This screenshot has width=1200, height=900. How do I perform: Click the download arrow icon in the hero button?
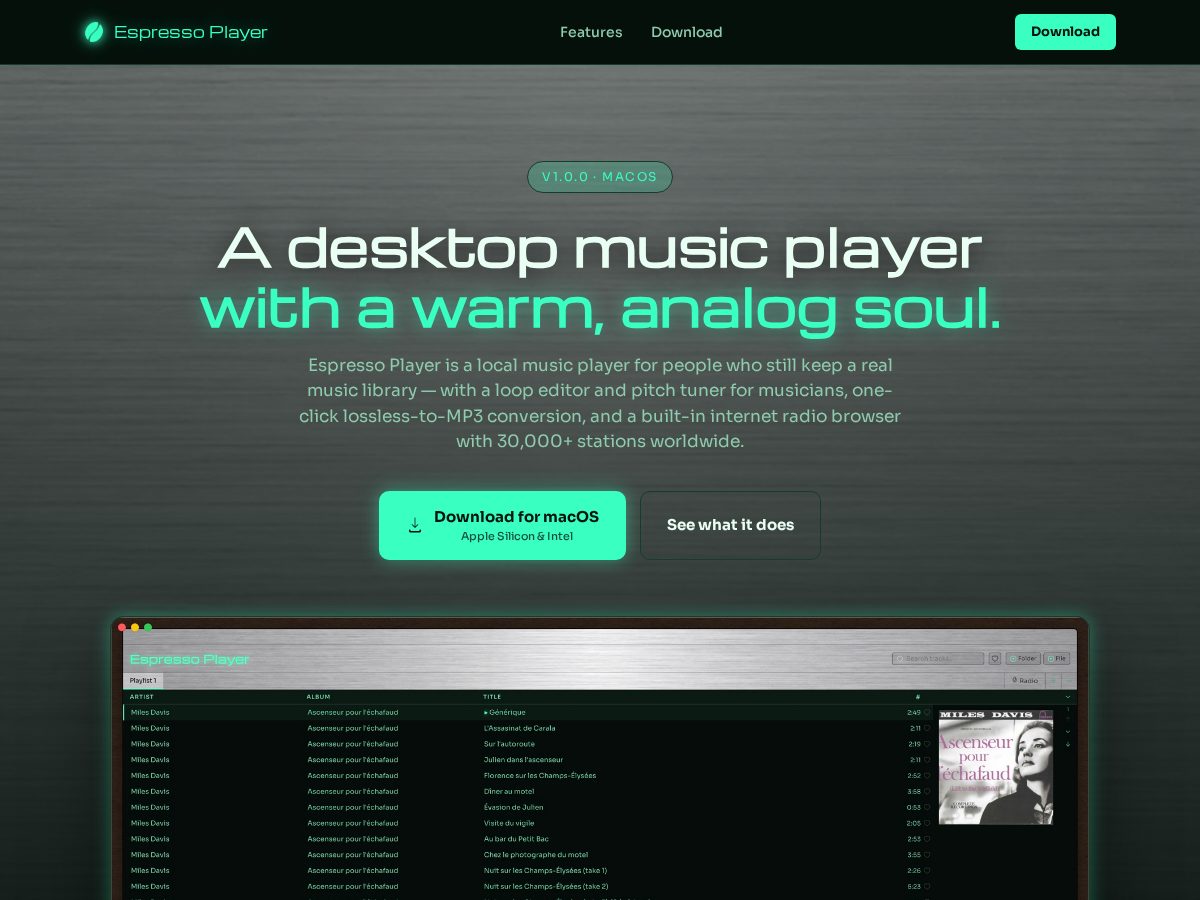pyautogui.click(x=415, y=525)
